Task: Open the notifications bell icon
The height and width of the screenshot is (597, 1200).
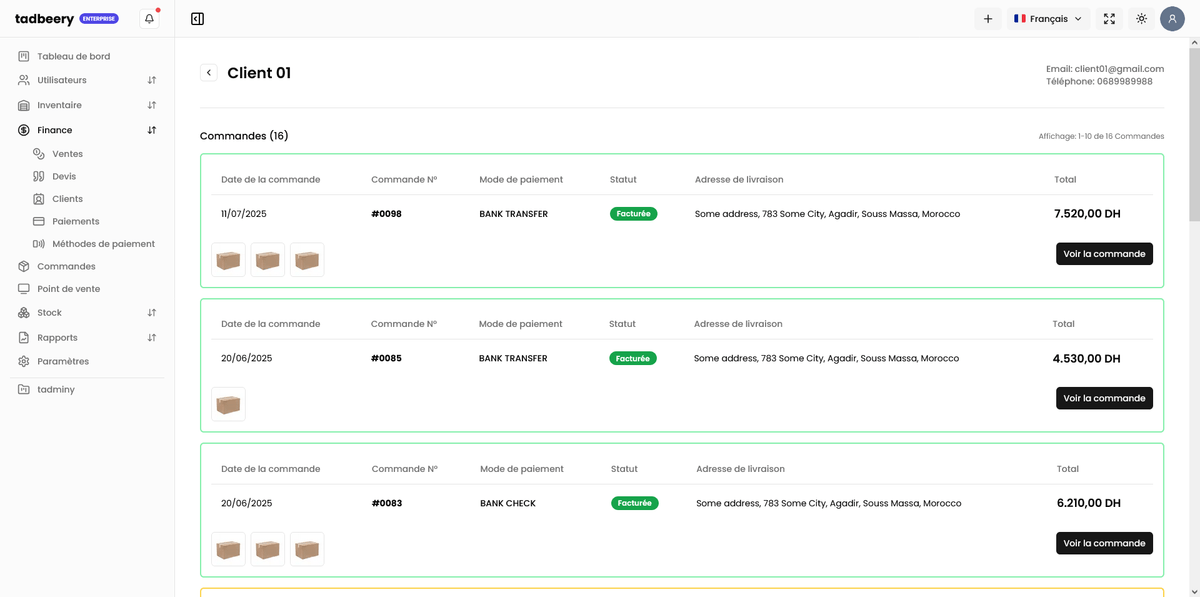Action: [x=149, y=18]
